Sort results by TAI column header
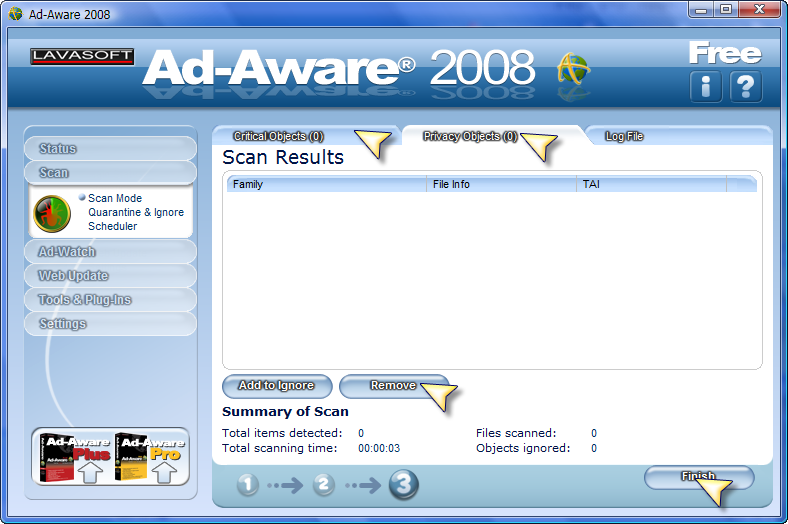The image size is (788, 524). pos(651,184)
